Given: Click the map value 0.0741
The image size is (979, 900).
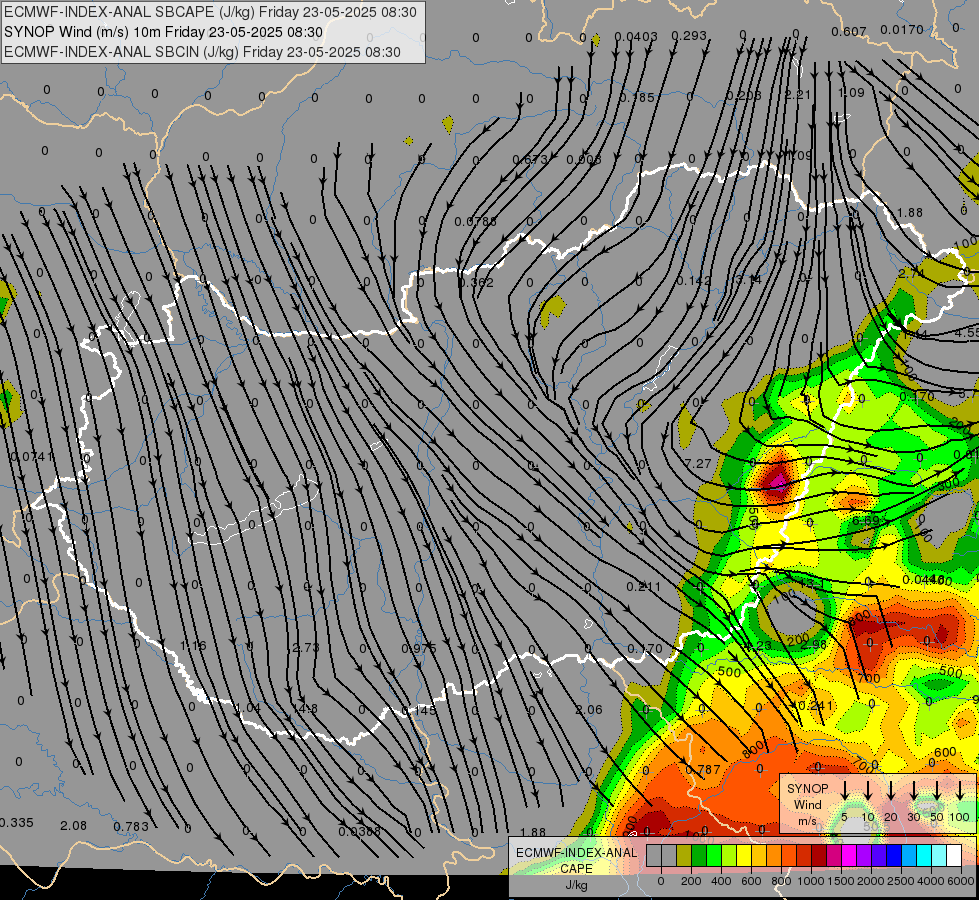Looking at the screenshot, I should point(32,457).
